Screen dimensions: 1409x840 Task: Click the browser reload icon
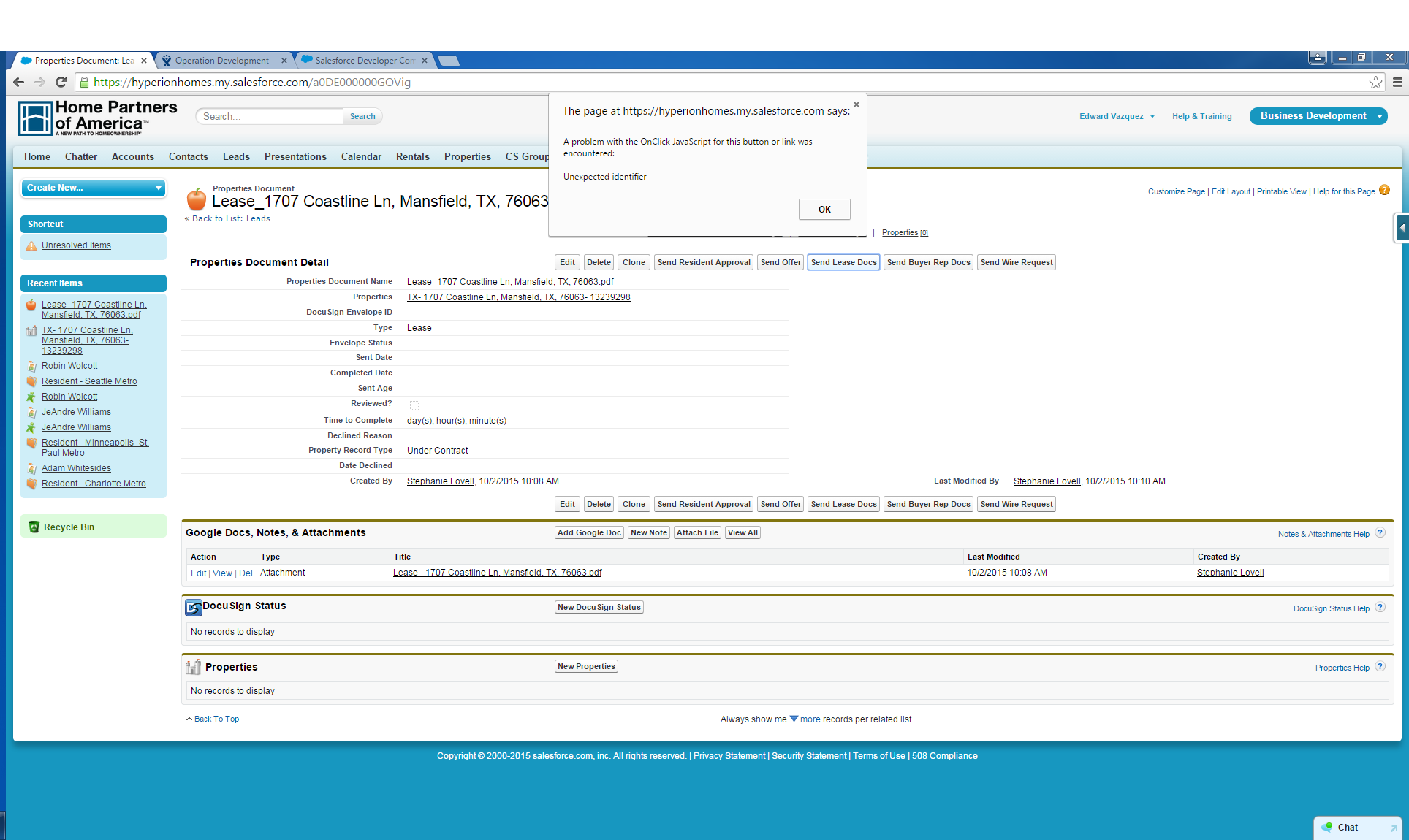point(61,83)
